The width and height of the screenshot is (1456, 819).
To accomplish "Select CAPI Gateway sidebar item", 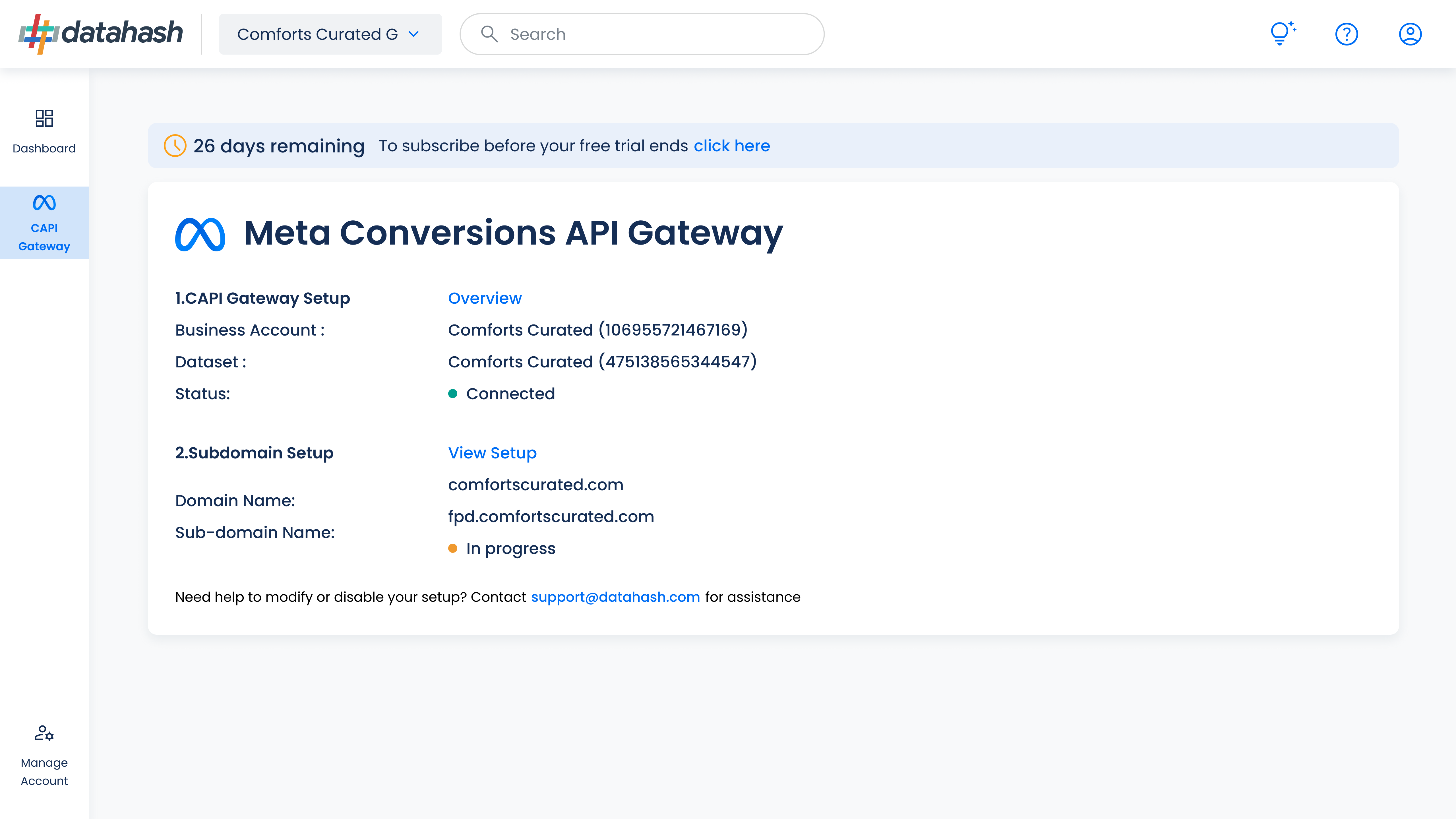I will coord(44,223).
